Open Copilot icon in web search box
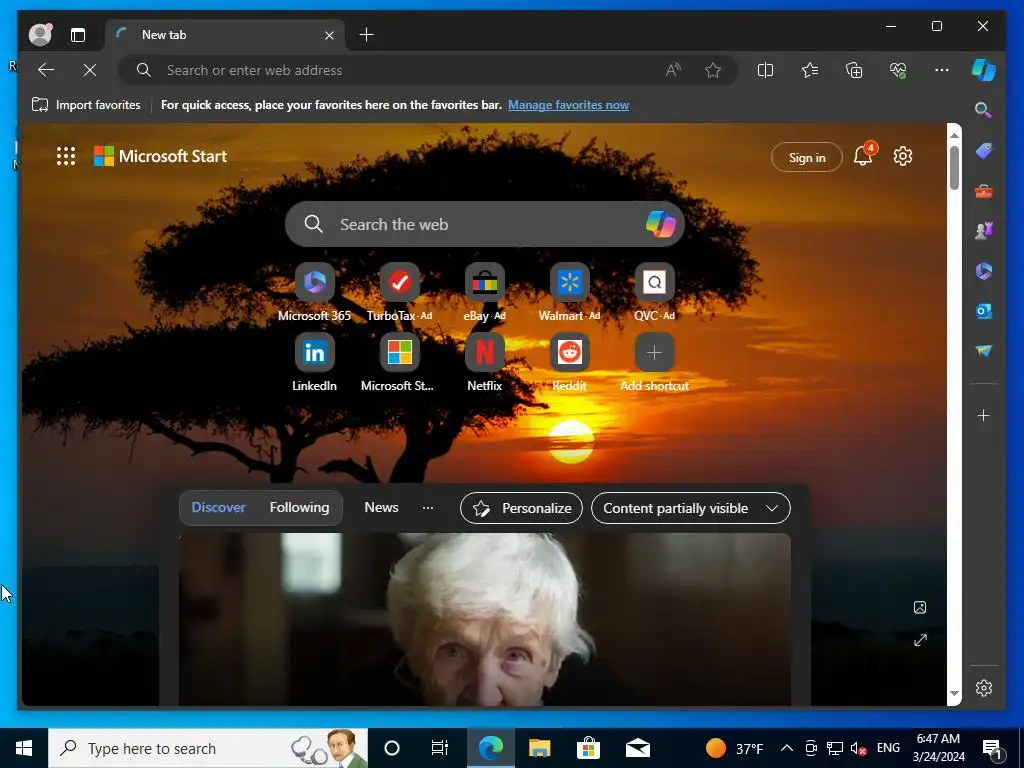 click(660, 224)
